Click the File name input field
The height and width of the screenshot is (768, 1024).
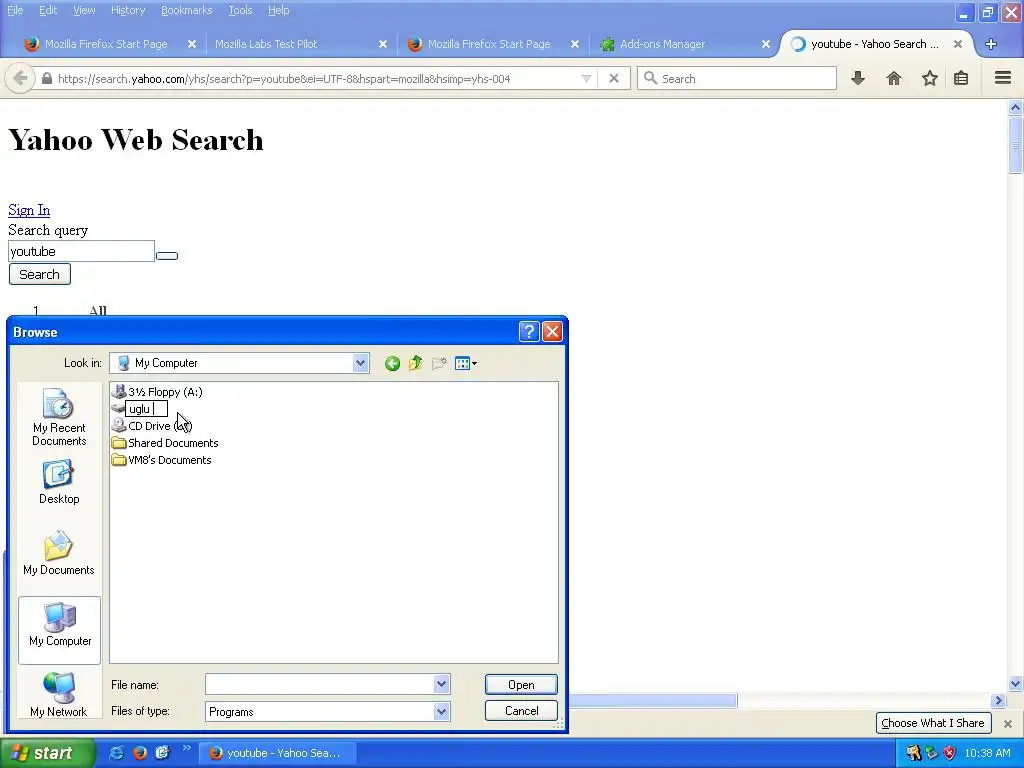(320, 684)
